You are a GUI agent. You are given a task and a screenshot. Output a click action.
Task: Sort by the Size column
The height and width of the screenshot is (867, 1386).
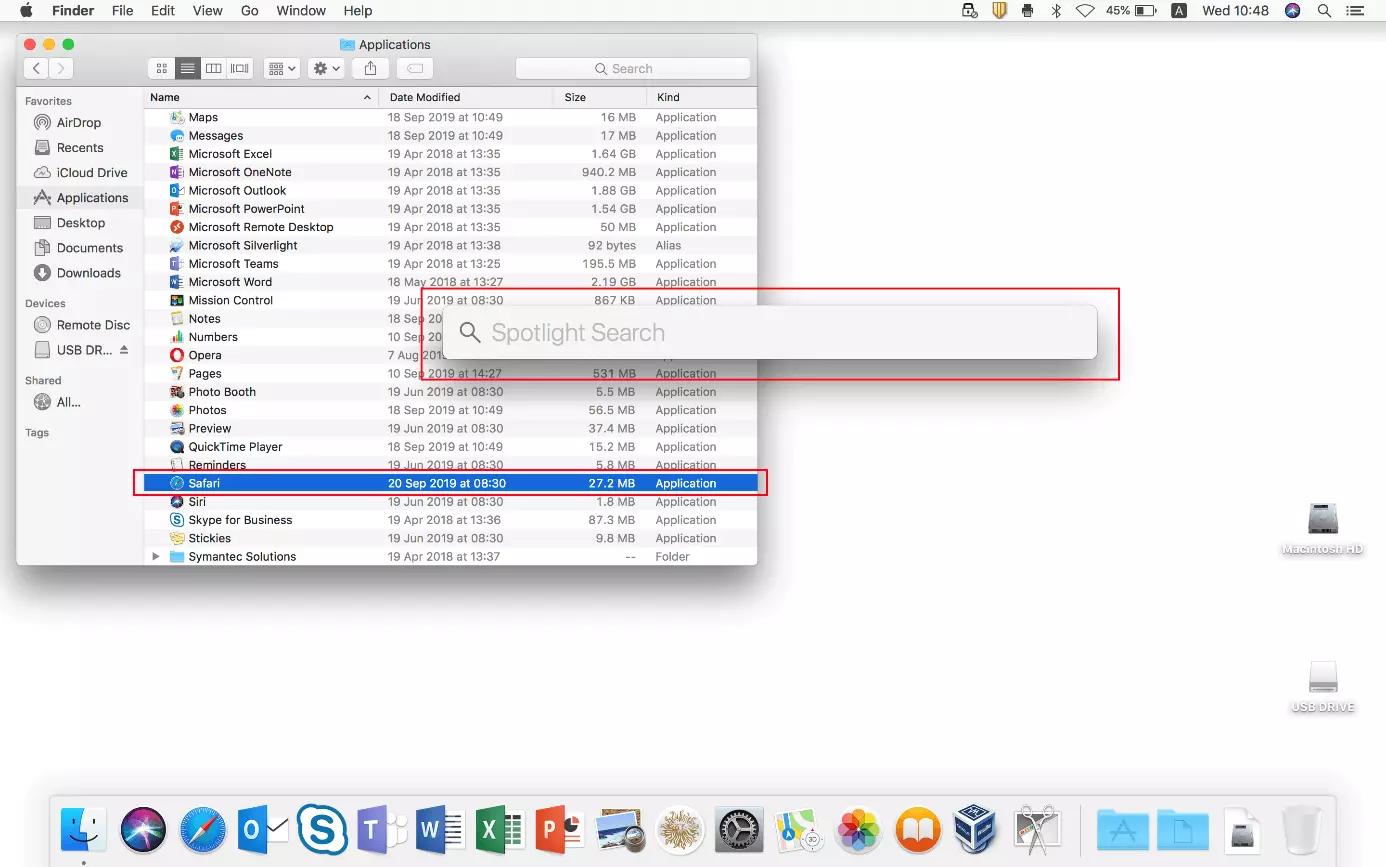(x=600, y=97)
